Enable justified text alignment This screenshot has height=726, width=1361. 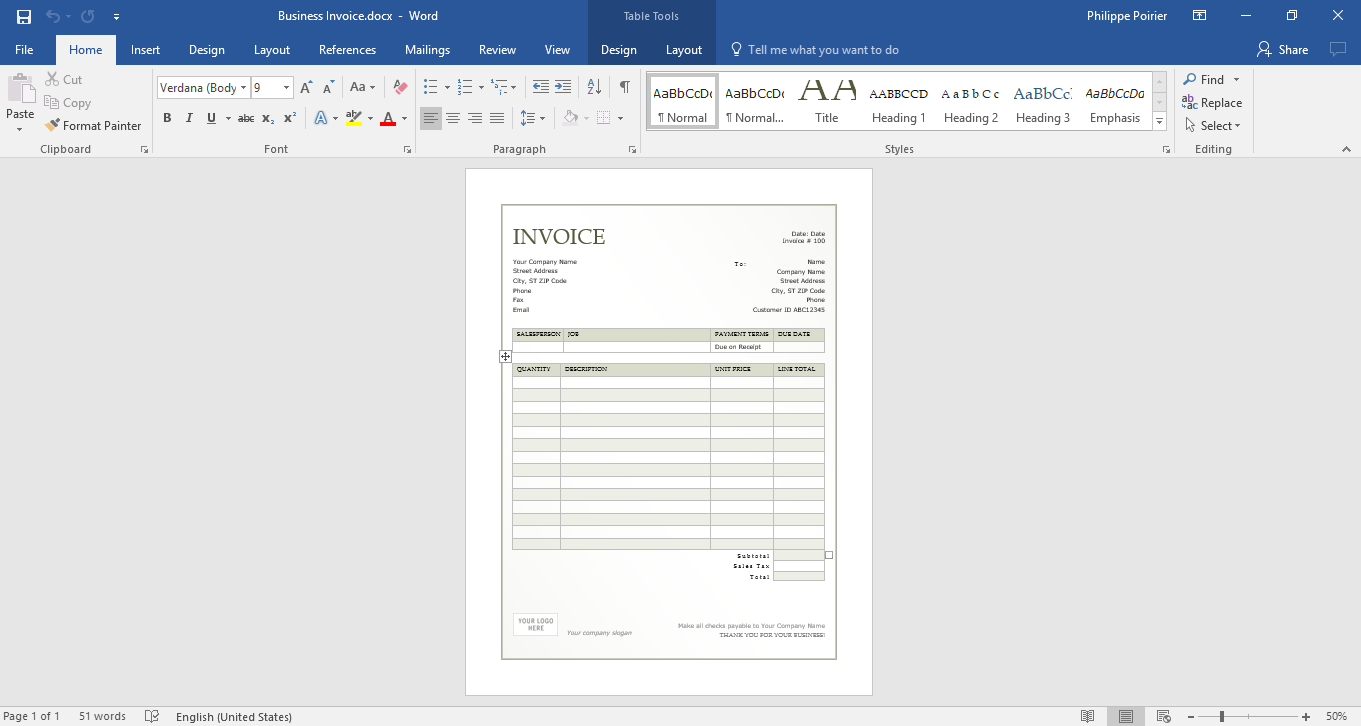[497, 117]
